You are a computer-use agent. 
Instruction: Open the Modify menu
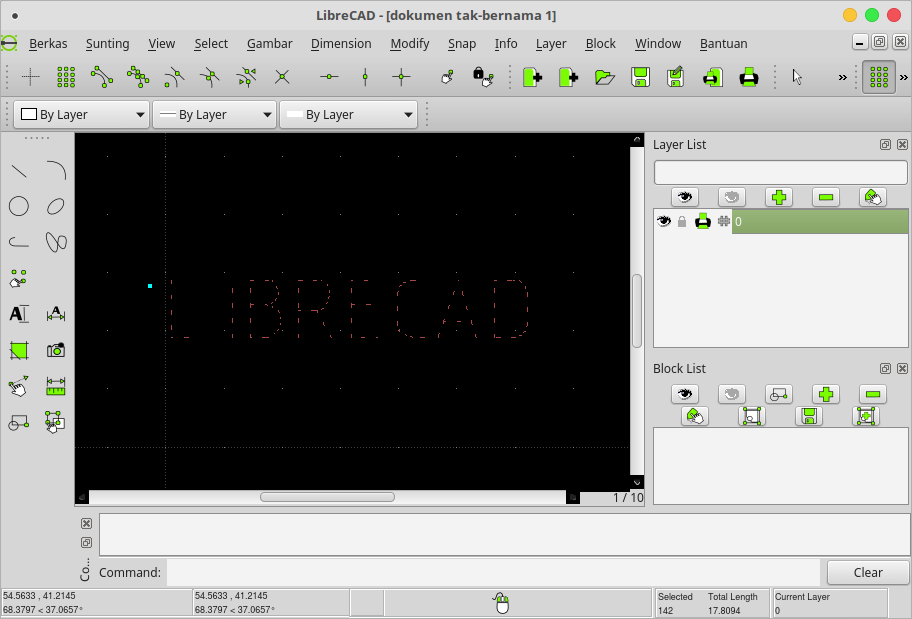(409, 44)
